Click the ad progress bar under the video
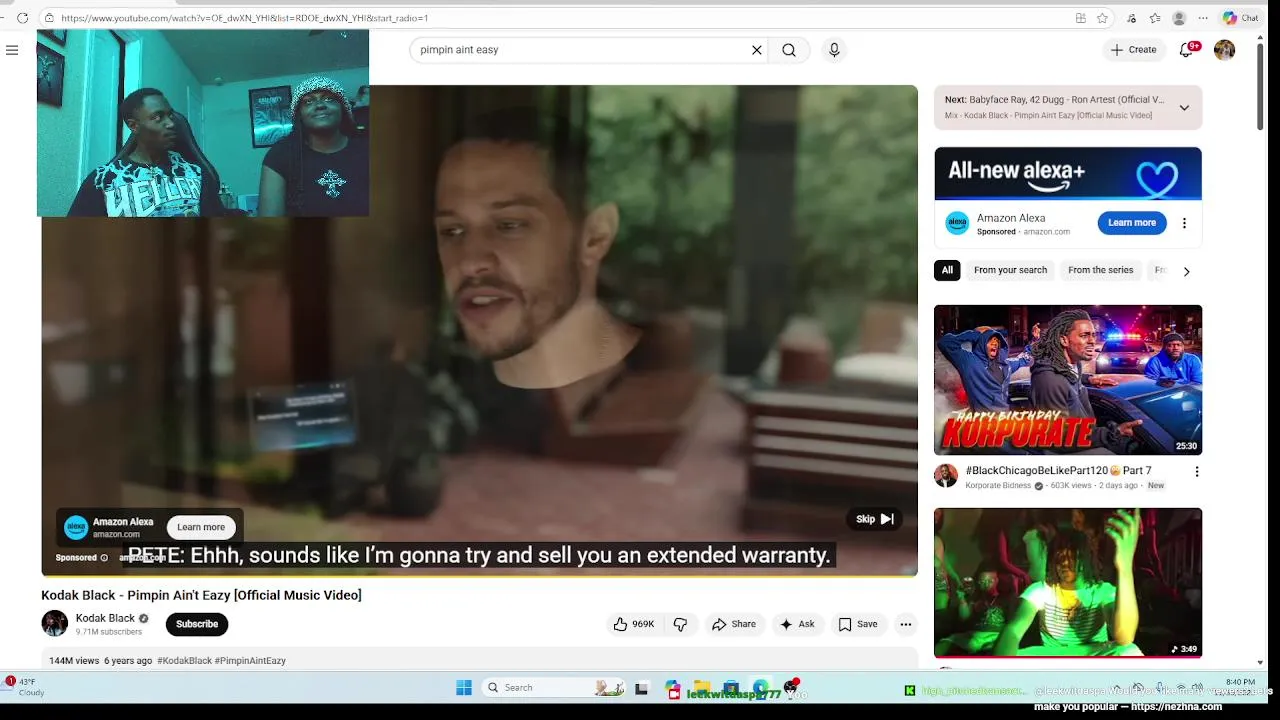Viewport: 1280px width, 720px height. click(x=479, y=576)
